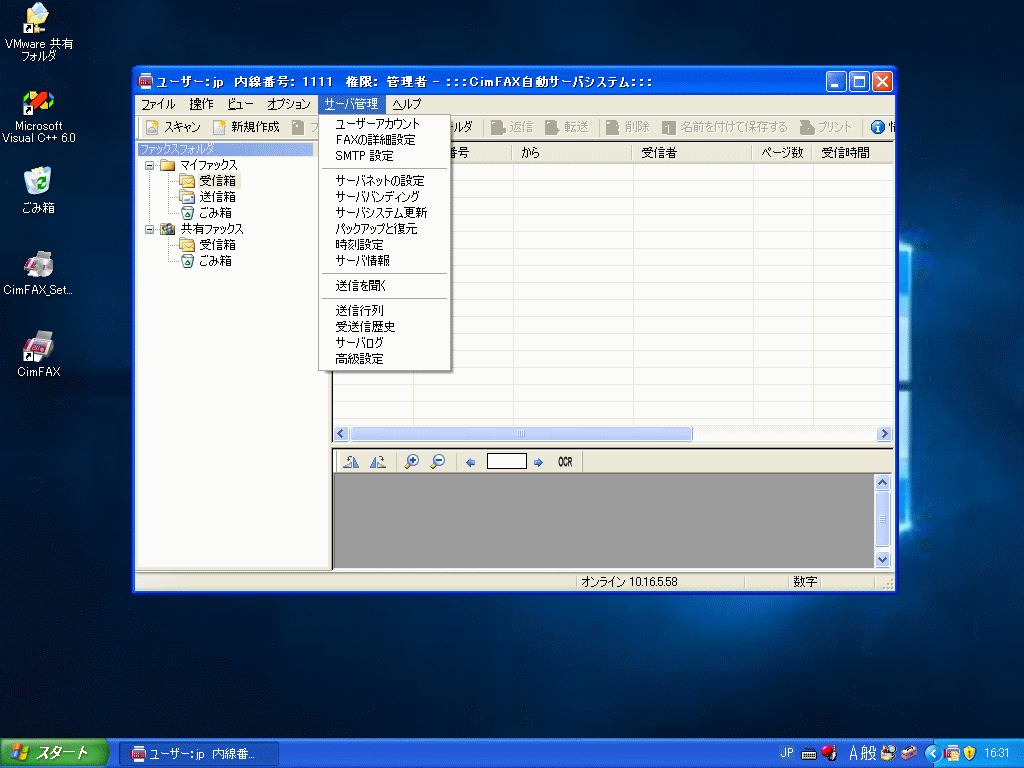Click the スタート start button
1024x768 pixels.
click(x=54, y=754)
